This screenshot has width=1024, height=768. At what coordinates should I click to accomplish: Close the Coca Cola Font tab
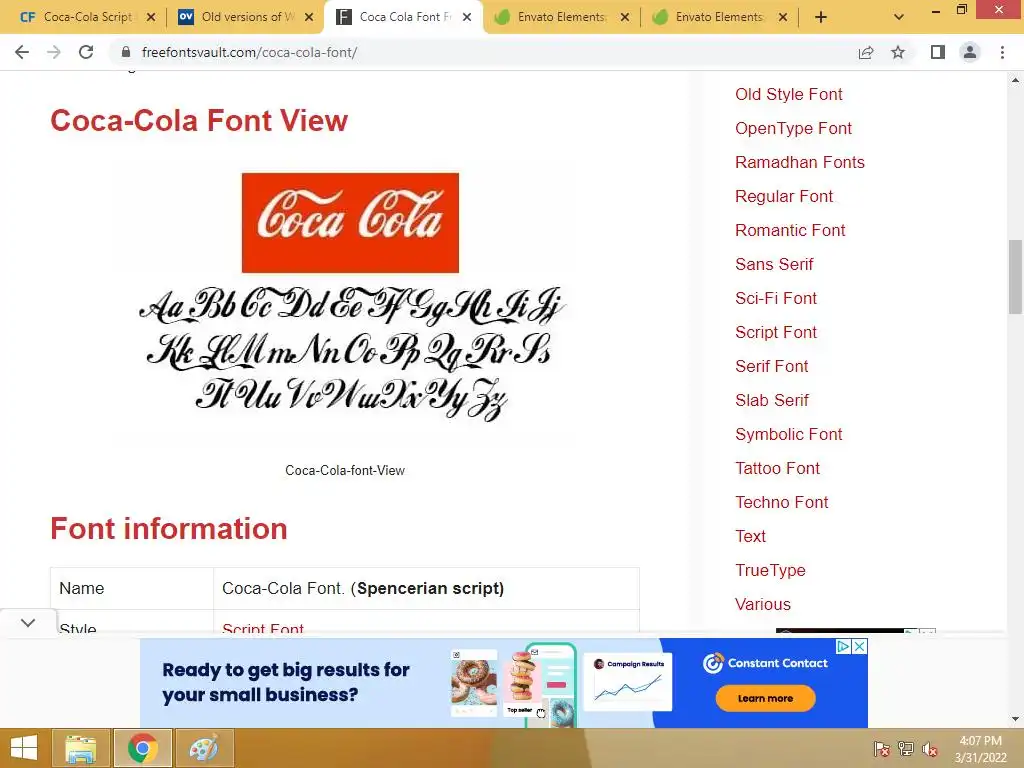coord(467,18)
